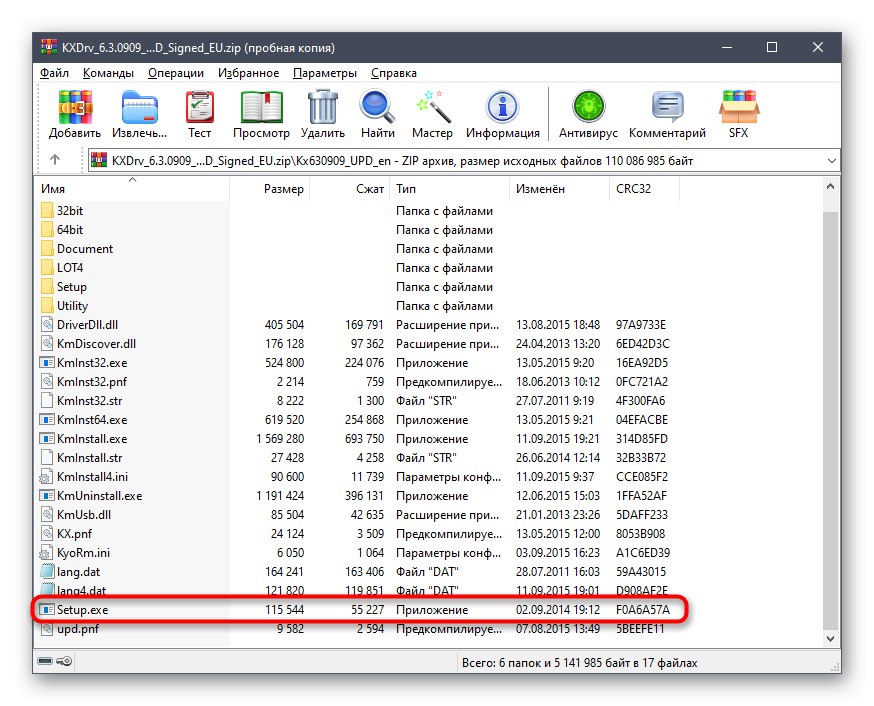Create SFX self-extracting archive icon
Image resolution: width=874 pixels, height=706 pixels.
pyautogui.click(x=739, y=107)
